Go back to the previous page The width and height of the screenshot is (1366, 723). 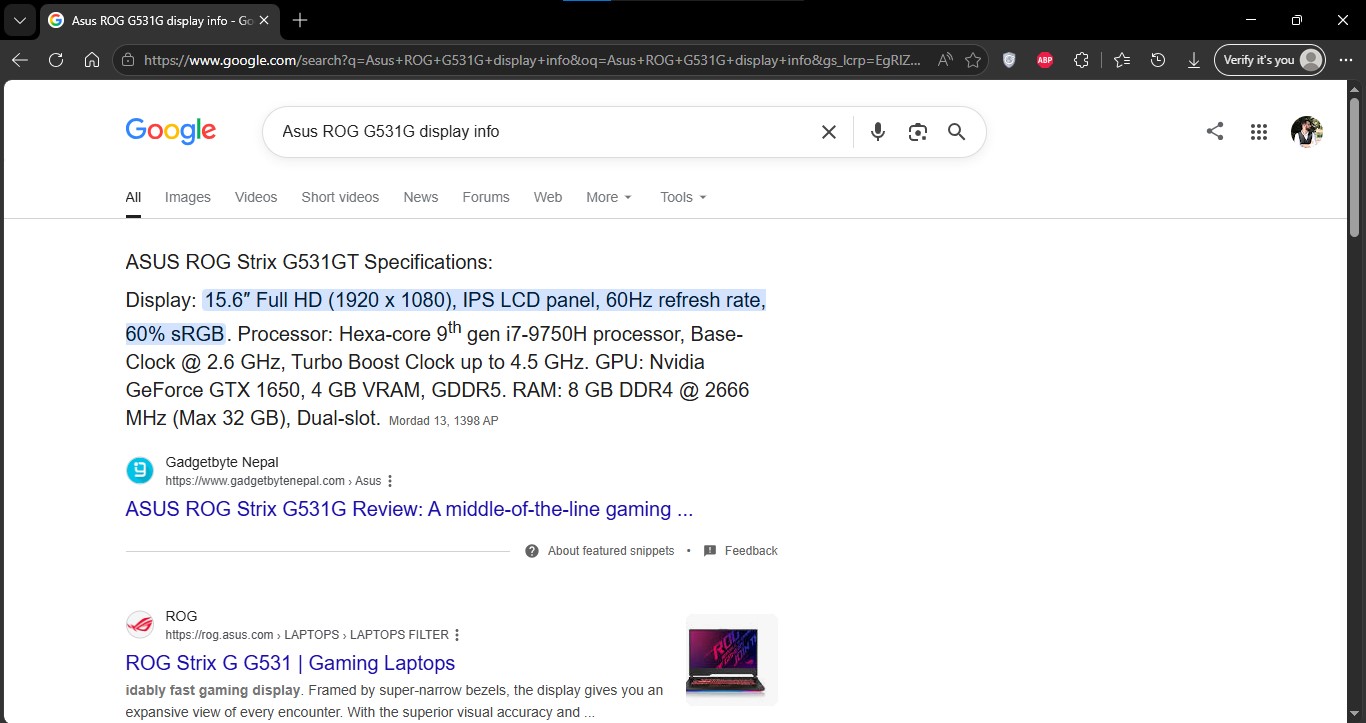click(20, 60)
